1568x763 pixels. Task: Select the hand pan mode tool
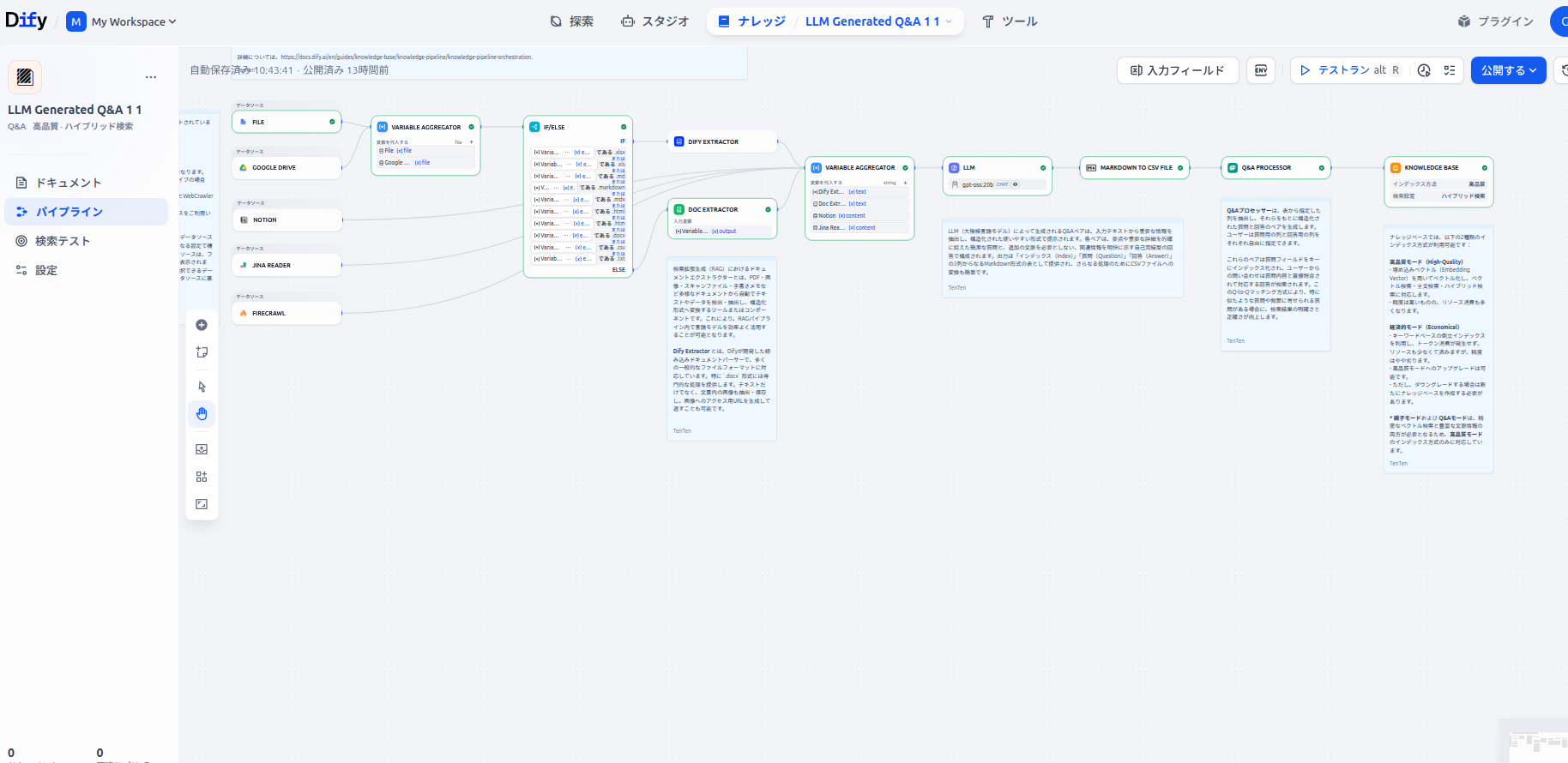pos(202,414)
